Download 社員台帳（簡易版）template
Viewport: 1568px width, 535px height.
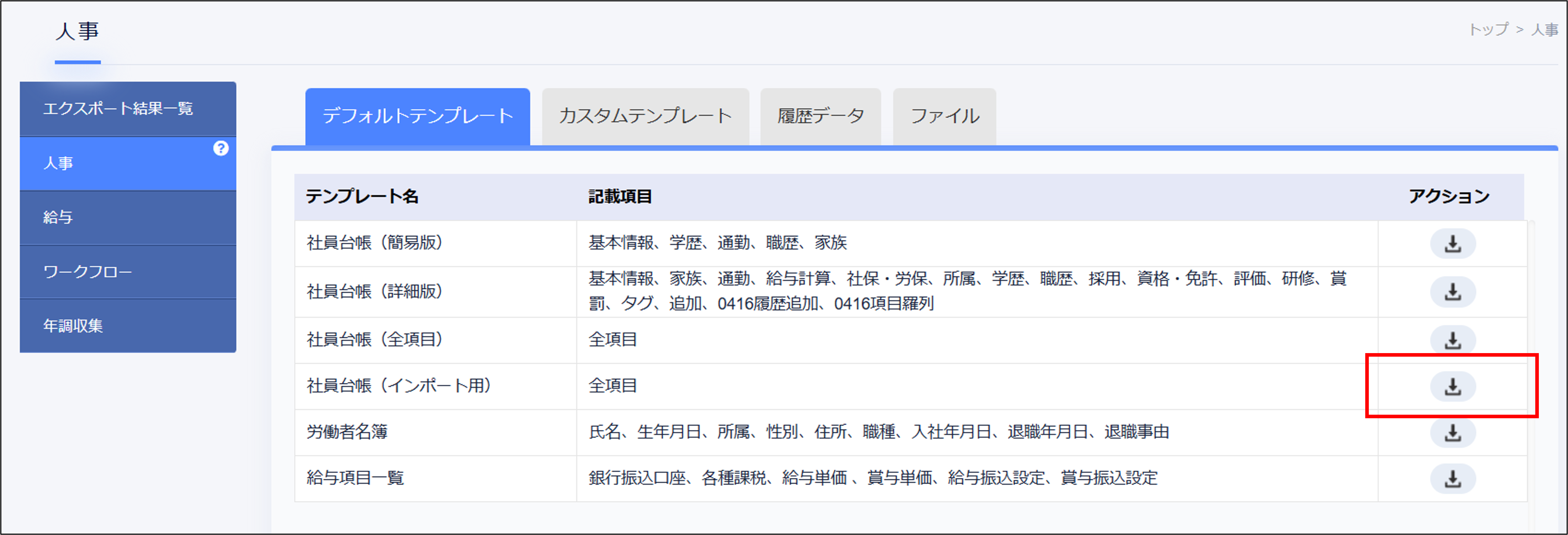tap(1452, 244)
